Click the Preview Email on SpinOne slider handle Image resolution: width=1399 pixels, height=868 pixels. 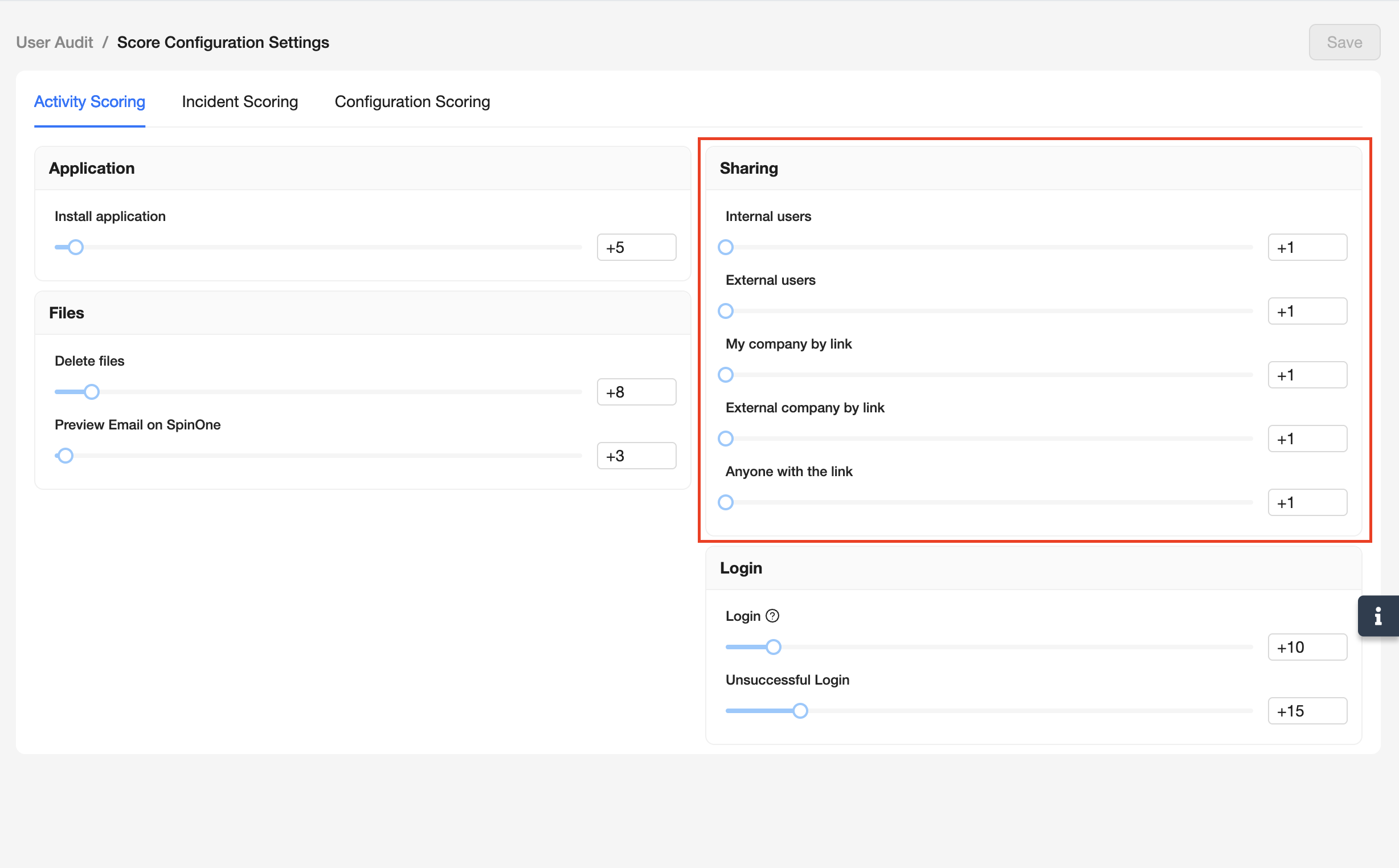(66, 456)
